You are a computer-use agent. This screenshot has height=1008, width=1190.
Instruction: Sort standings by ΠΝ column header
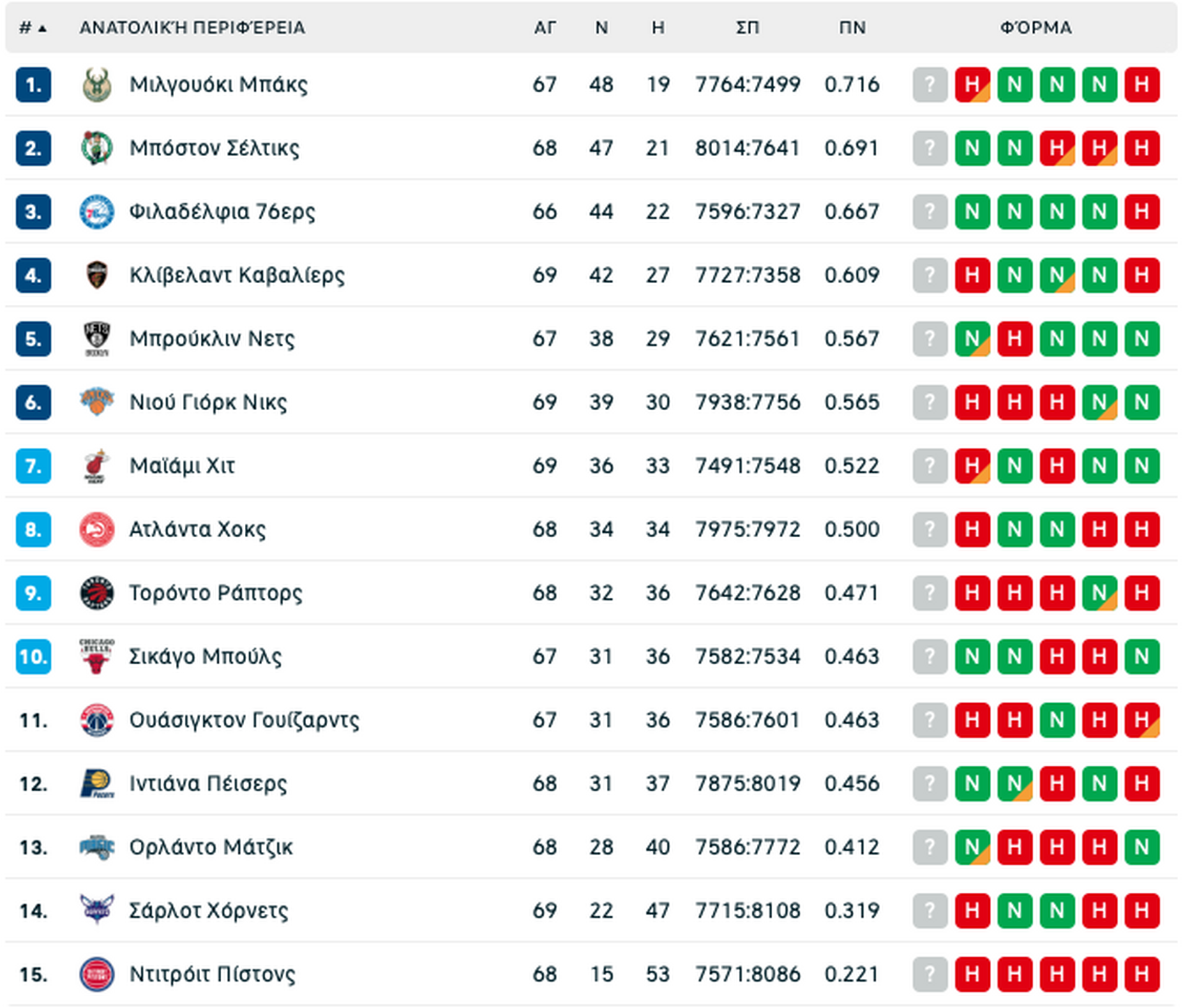852,28
